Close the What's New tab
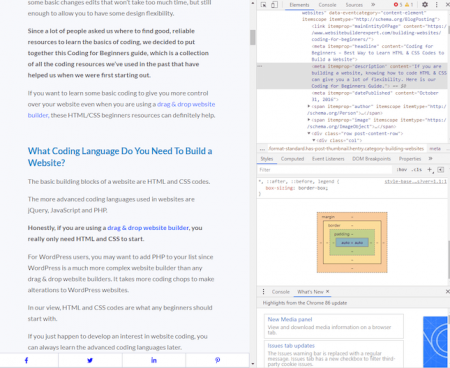Screen dimensions: 450x368 (x=327, y=291)
